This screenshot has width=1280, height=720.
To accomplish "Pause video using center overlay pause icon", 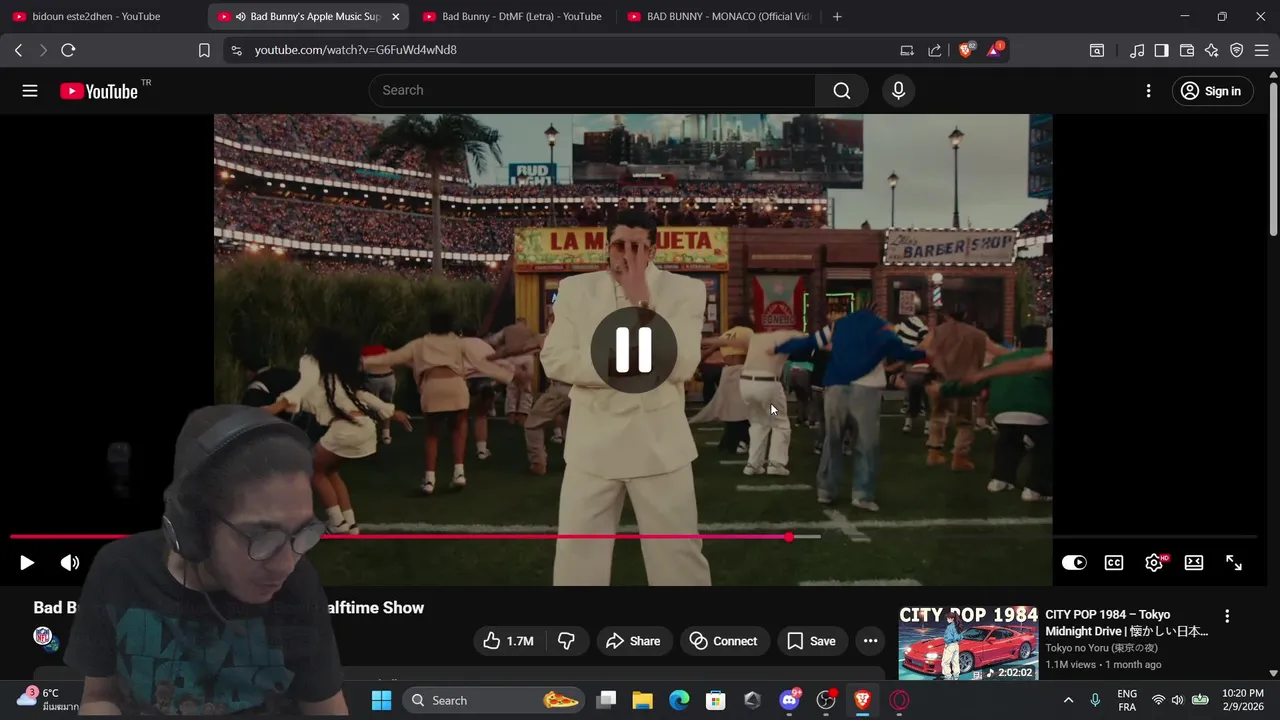I will (633, 350).
